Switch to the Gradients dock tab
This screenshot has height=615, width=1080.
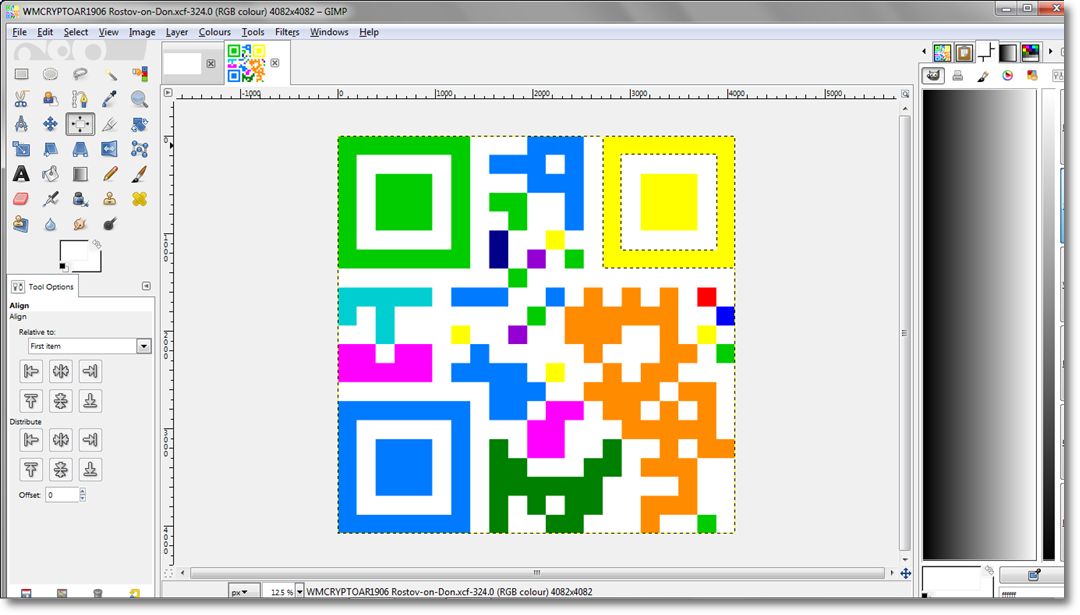[1008, 52]
